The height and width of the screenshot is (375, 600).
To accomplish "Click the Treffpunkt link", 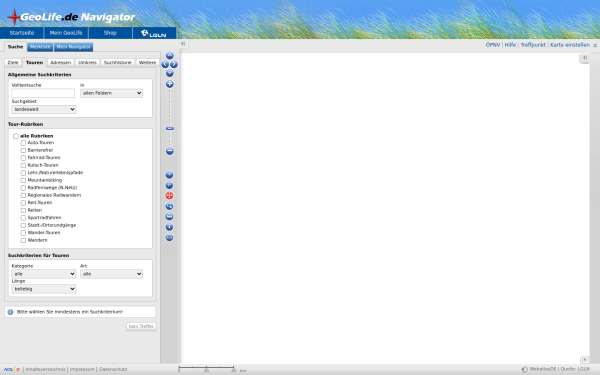I will click(x=533, y=45).
